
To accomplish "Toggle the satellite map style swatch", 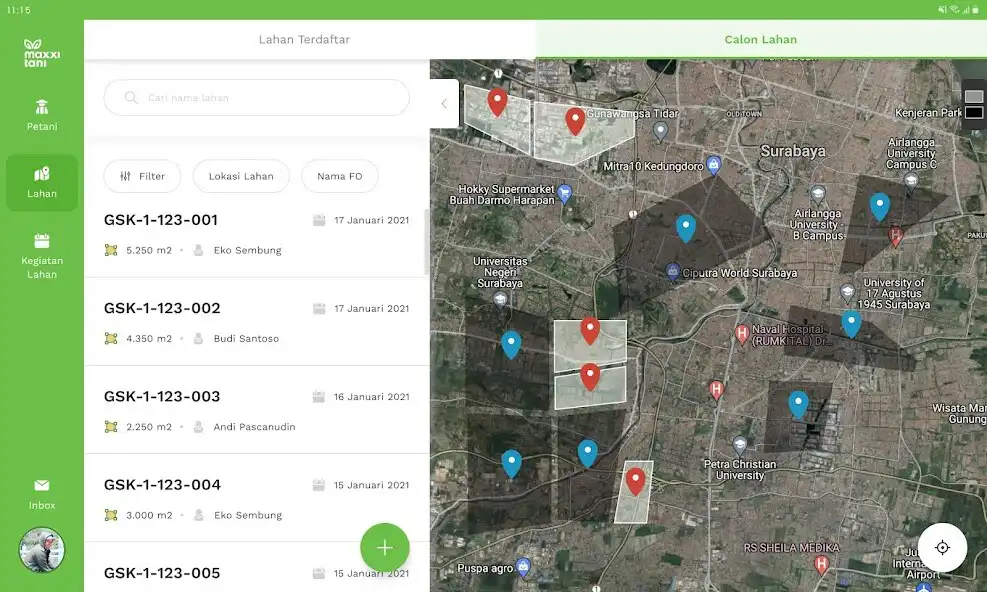I will pyautogui.click(x=975, y=96).
